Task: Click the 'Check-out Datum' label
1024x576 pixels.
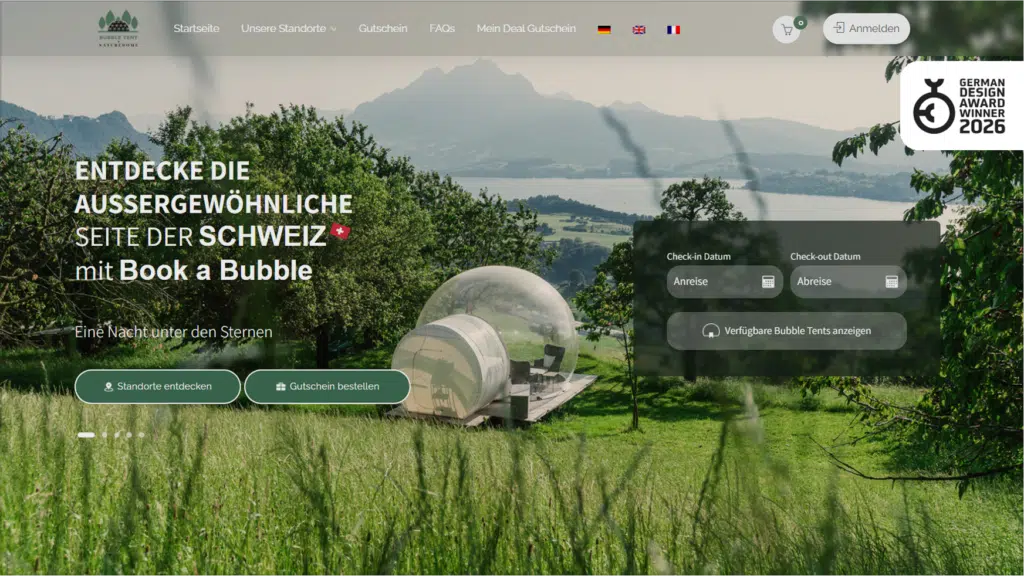Action: pos(825,257)
